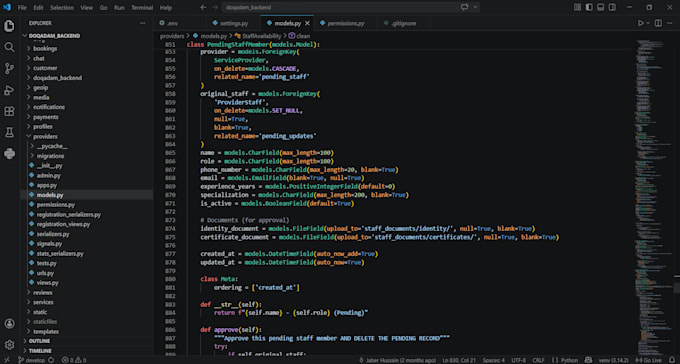Open editor More Actions ellipsis
The width and height of the screenshot is (680, 364).
coord(671,23)
